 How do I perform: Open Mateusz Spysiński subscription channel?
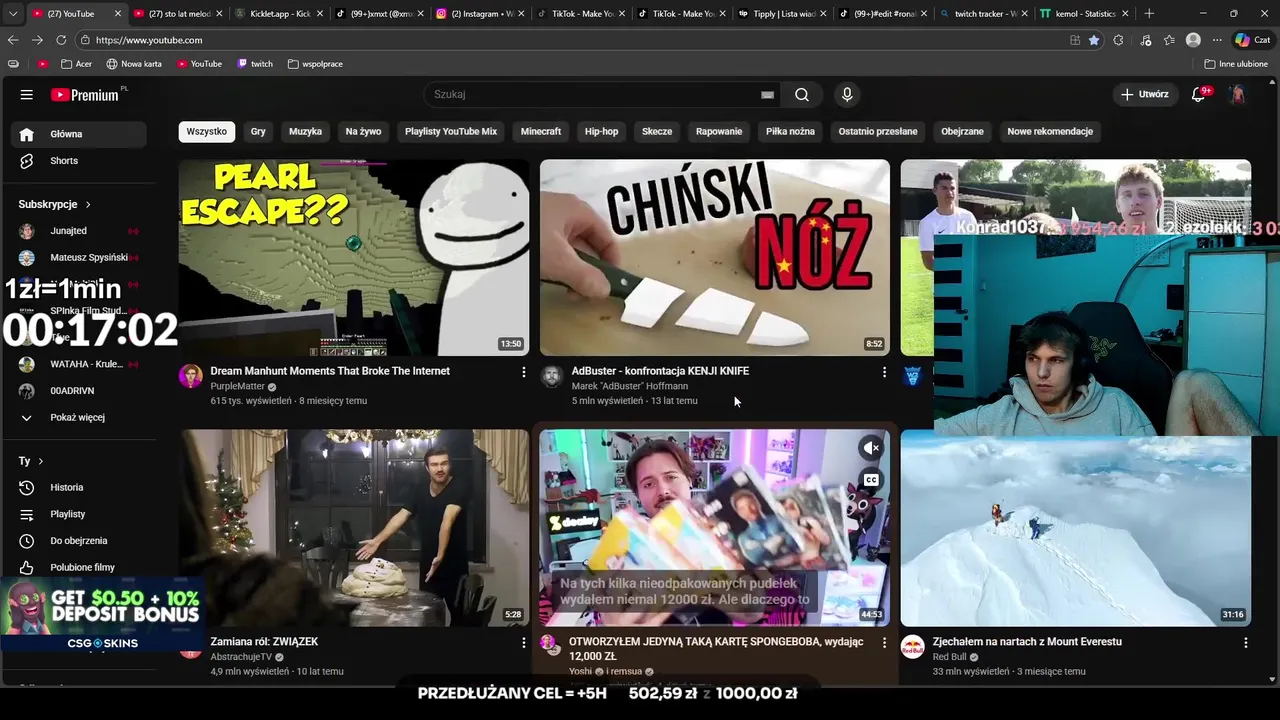pos(79,257)
